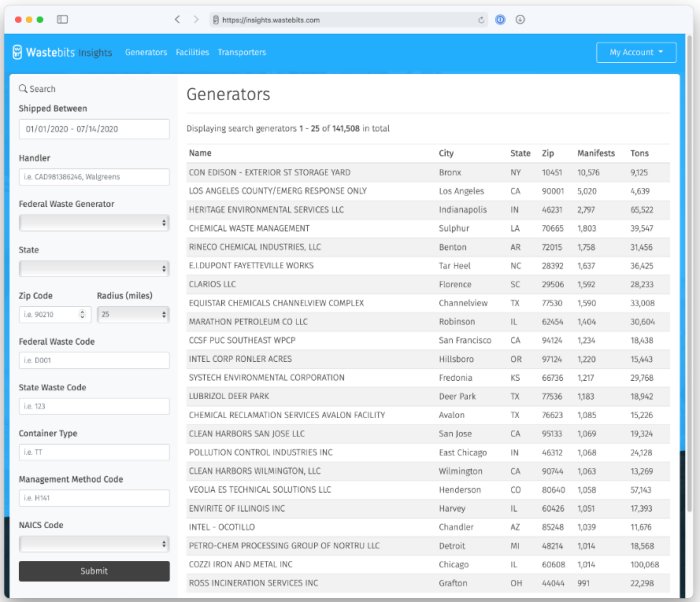Expand the NAICS Code dropdown
This screenshot has height=602, width=700.
click(94, 544)
